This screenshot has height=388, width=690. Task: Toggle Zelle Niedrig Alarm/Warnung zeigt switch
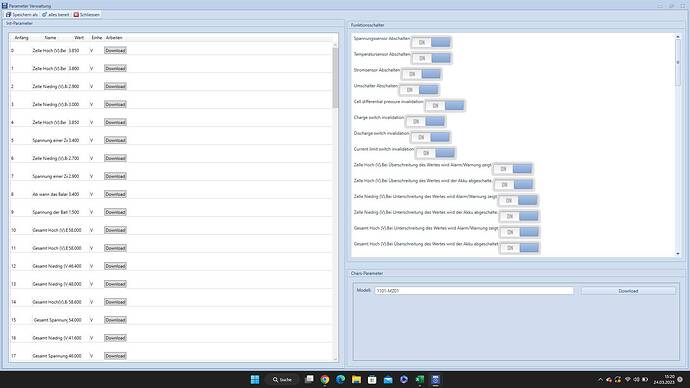pos(518,201)
